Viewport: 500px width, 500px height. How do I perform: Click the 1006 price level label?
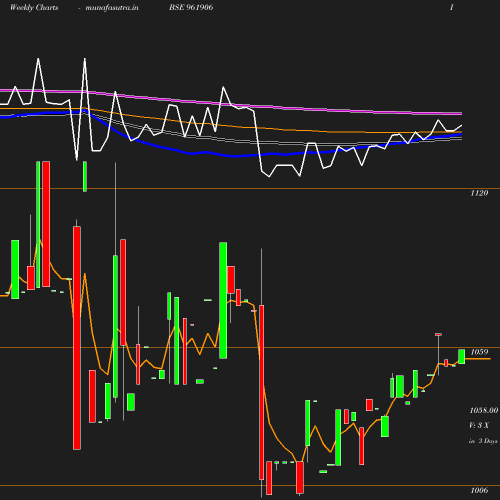tap(479, 490)
